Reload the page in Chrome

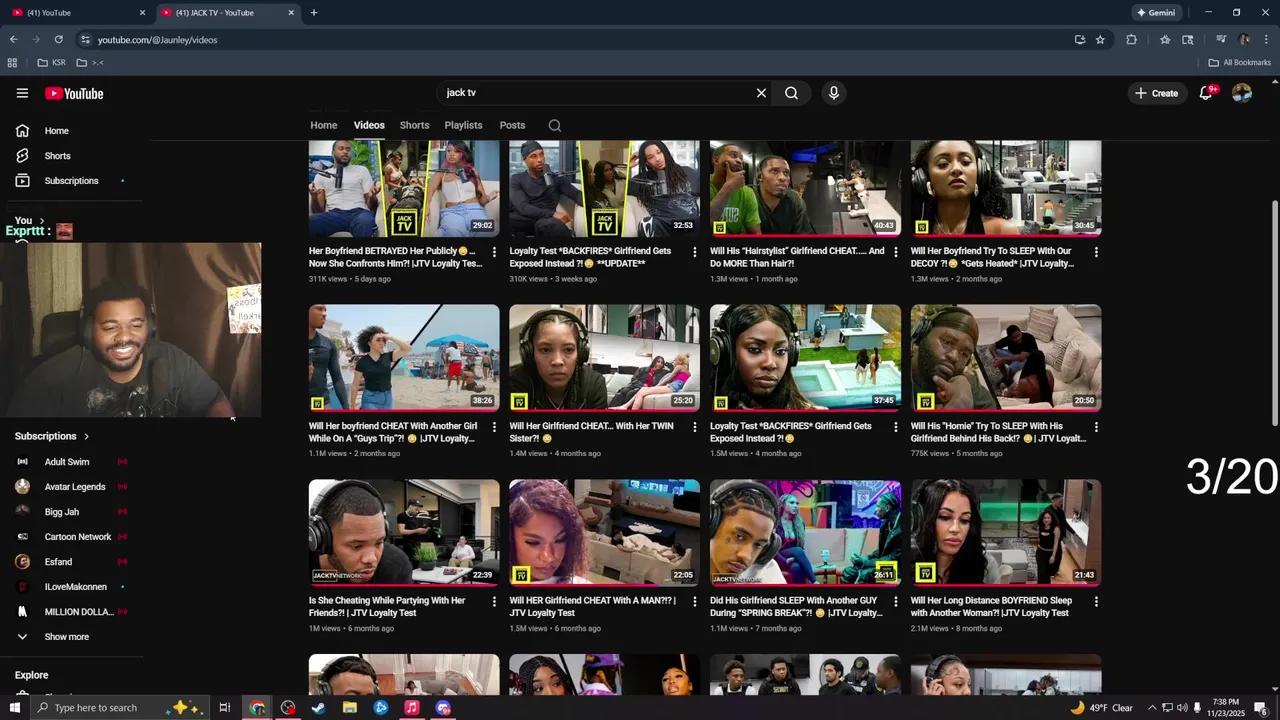pos(59,40)
